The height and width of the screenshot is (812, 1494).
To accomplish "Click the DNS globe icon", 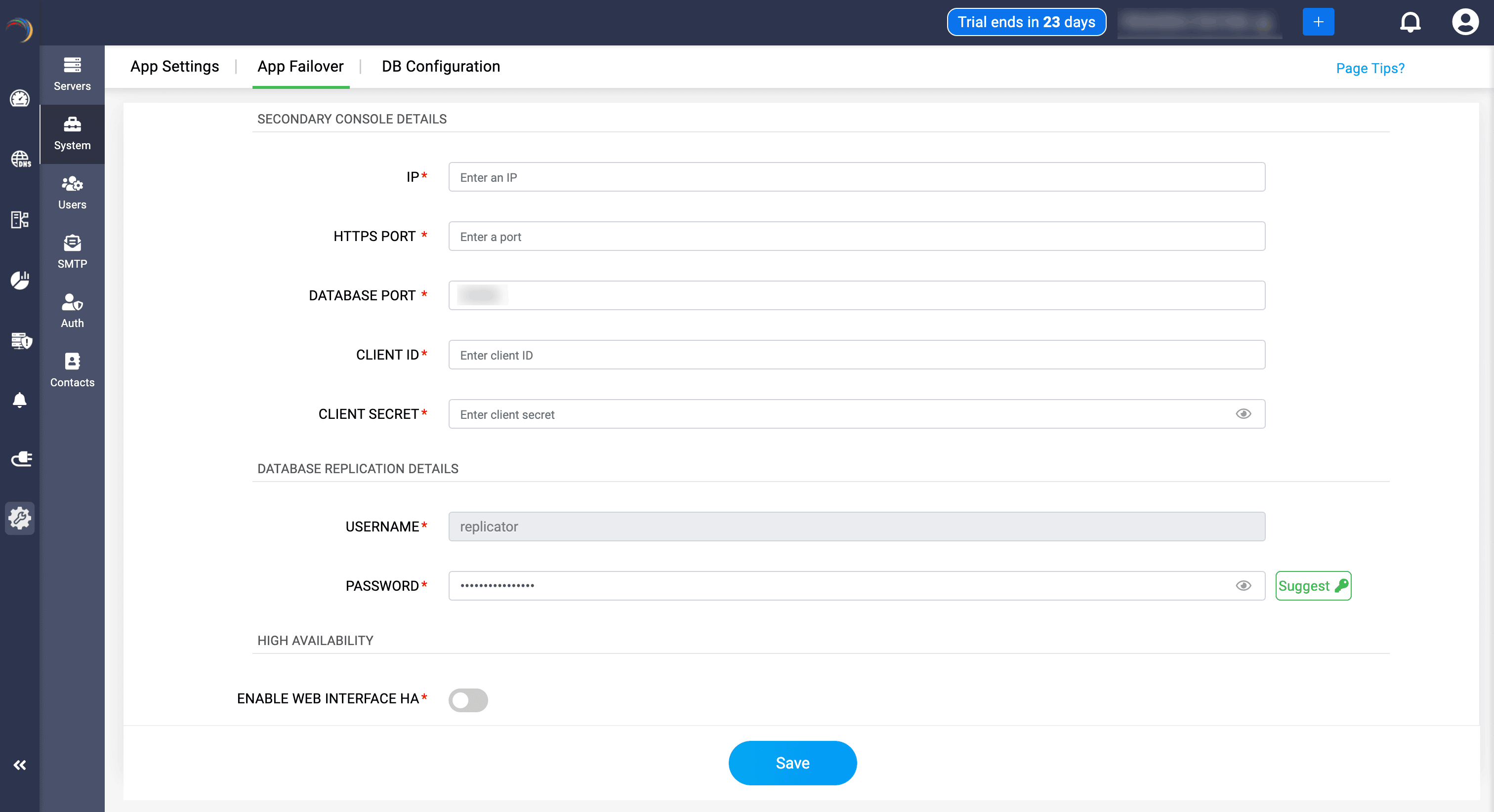I will (x=20, y=159).
